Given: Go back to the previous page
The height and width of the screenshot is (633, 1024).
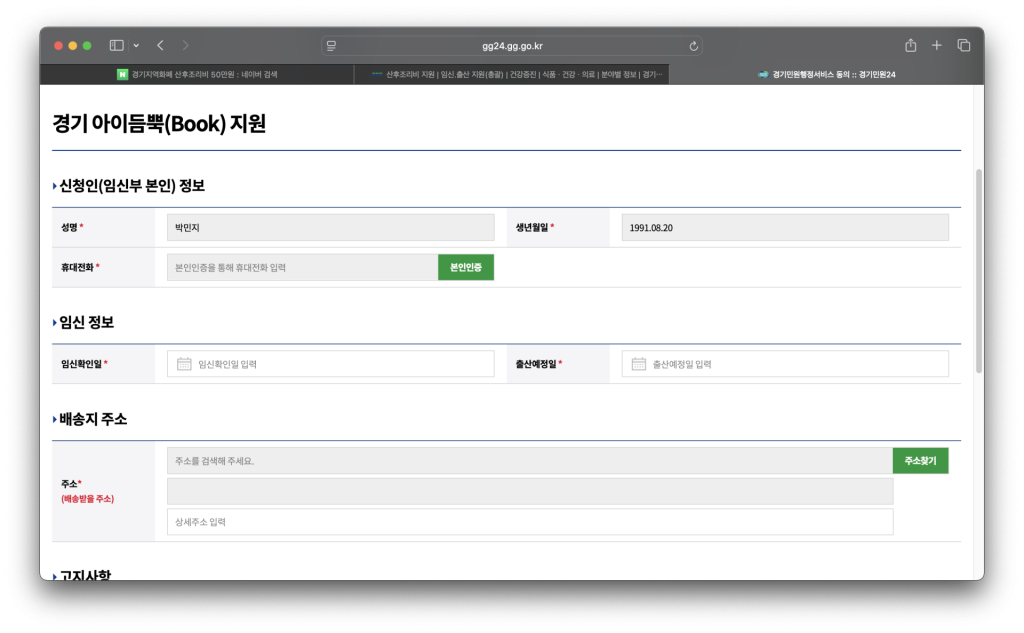Looking at the screenshot, I should pos(160,45).
